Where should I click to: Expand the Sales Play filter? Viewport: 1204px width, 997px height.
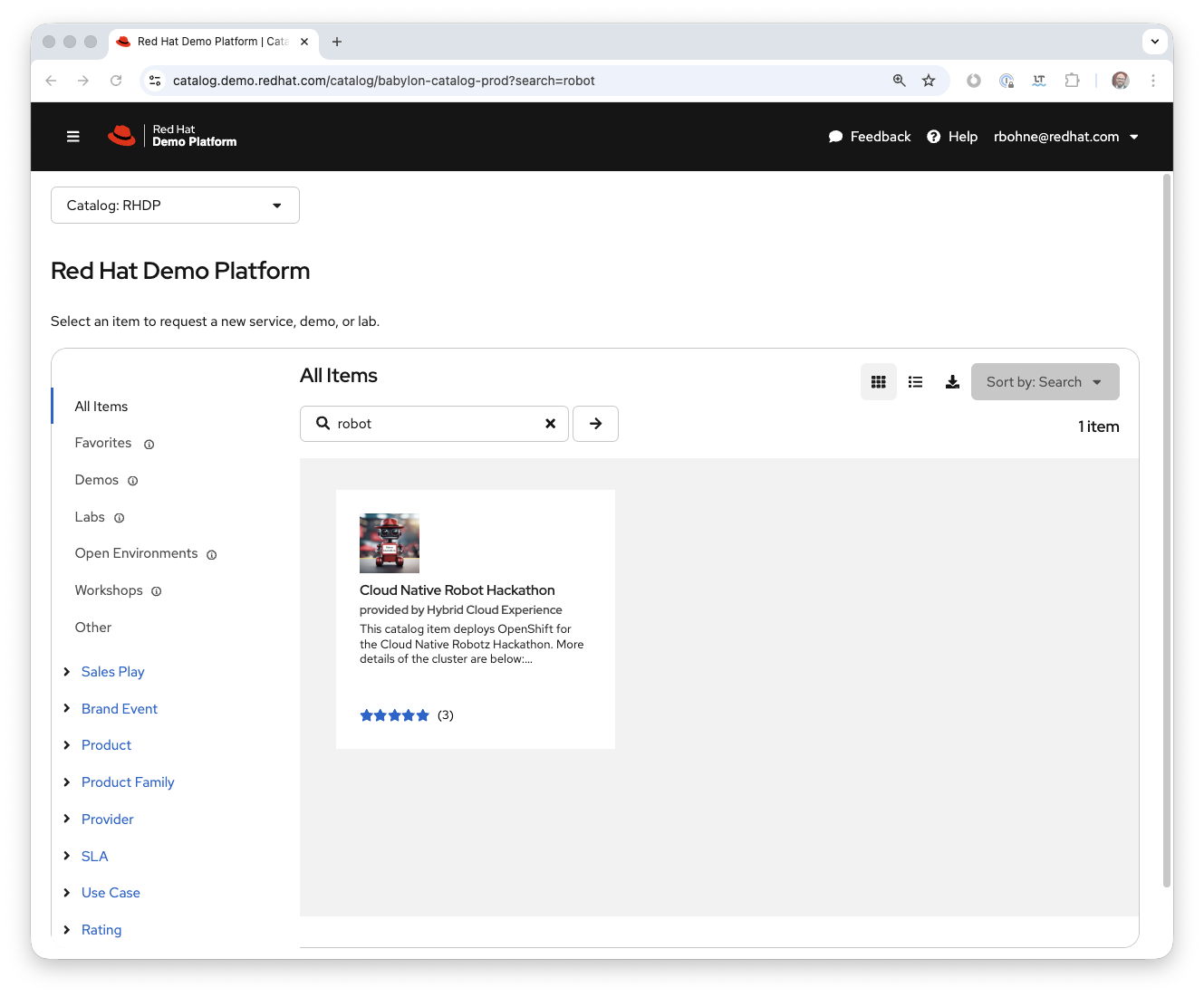click(67, 672)
